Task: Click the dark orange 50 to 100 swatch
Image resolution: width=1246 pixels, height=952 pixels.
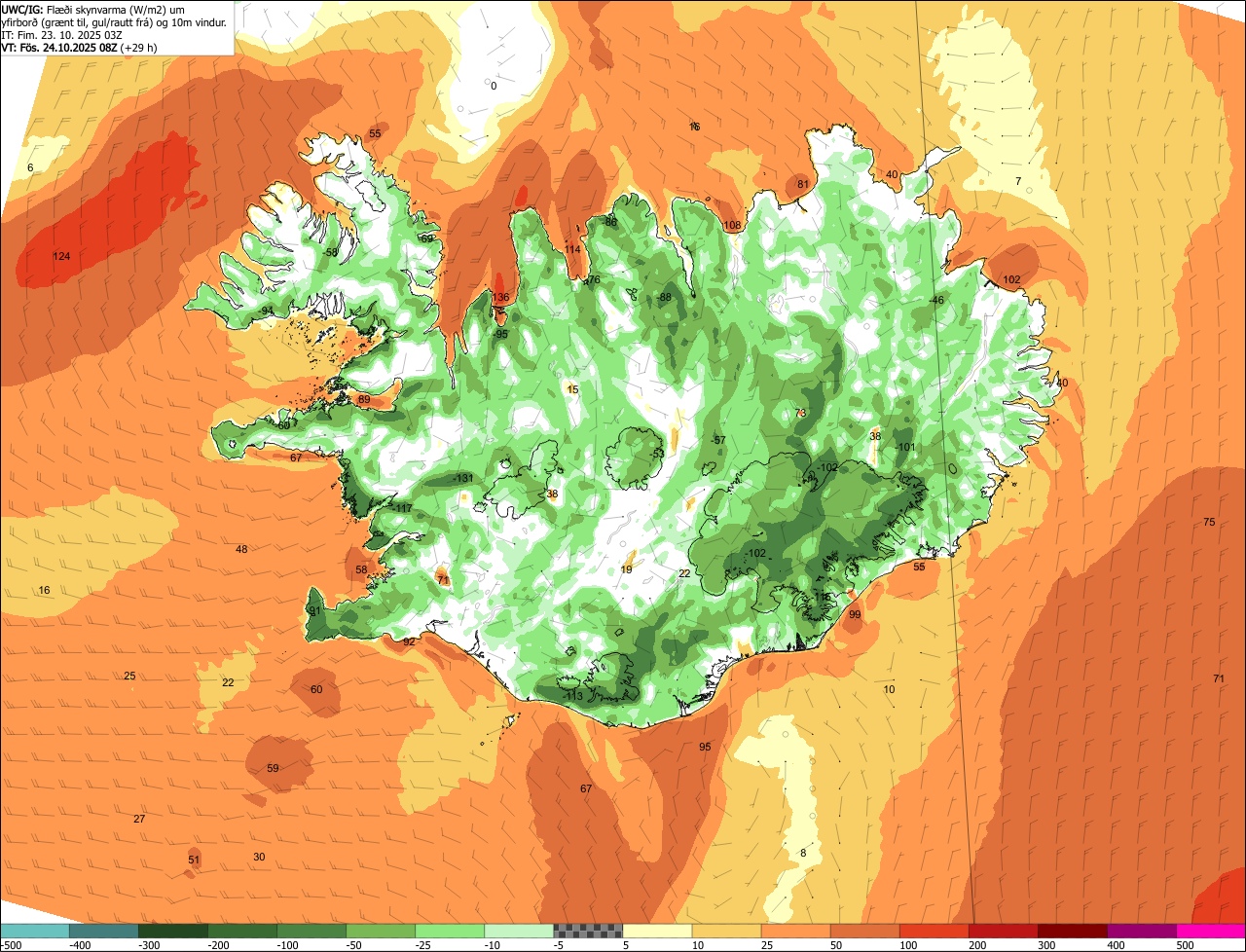Action: point(863,931)
